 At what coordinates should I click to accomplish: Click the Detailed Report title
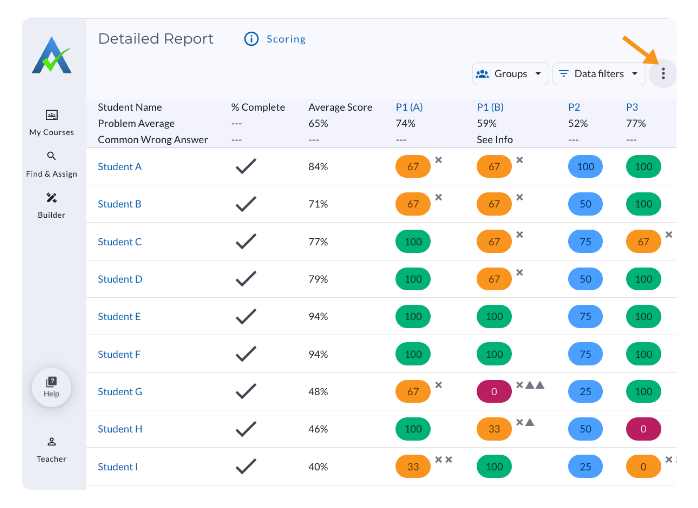tap(155, 39)
